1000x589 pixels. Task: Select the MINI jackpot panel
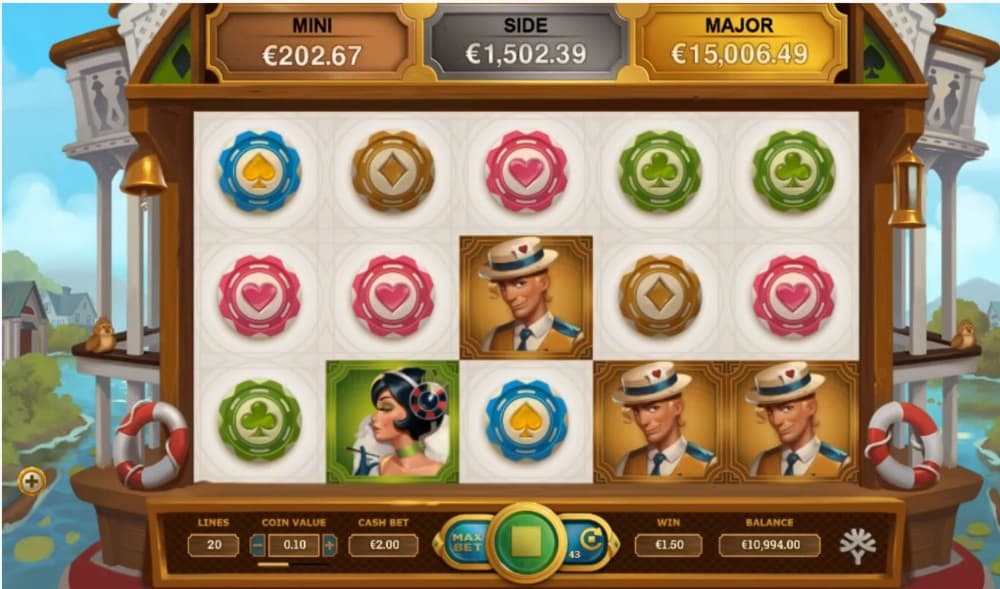(312, 42)
